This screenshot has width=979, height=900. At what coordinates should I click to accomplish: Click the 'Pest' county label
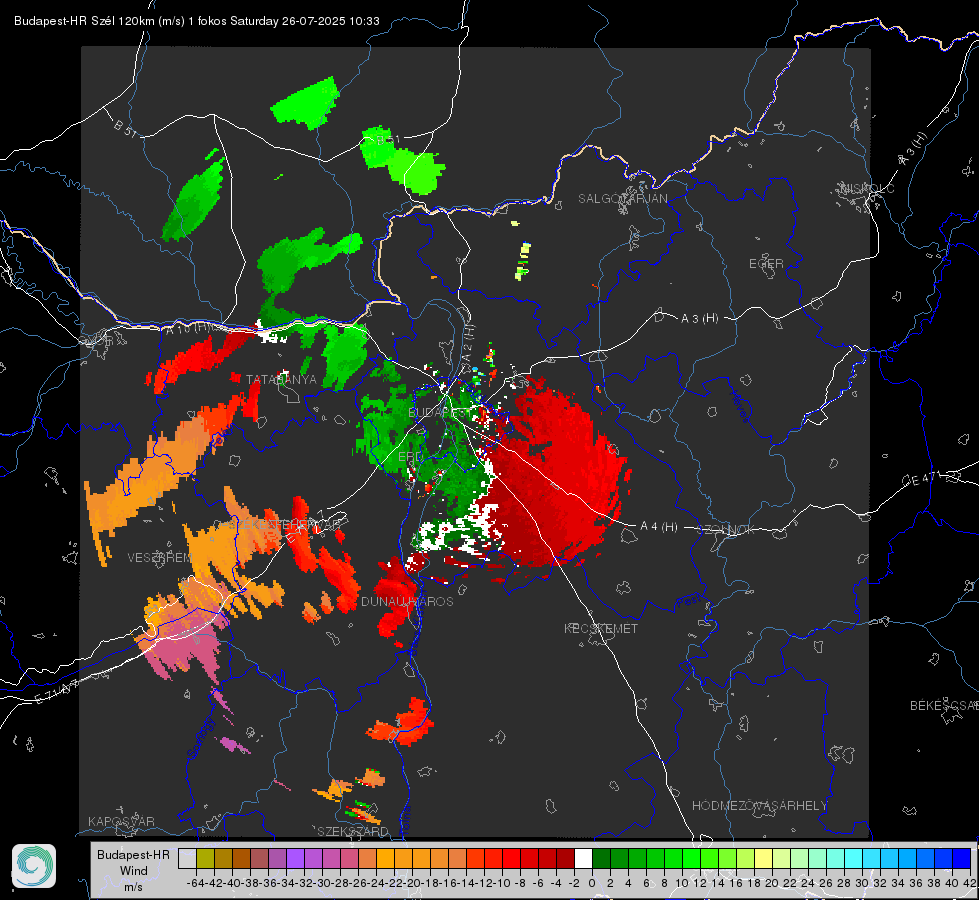pyautogui.click(x=687, y=603)
